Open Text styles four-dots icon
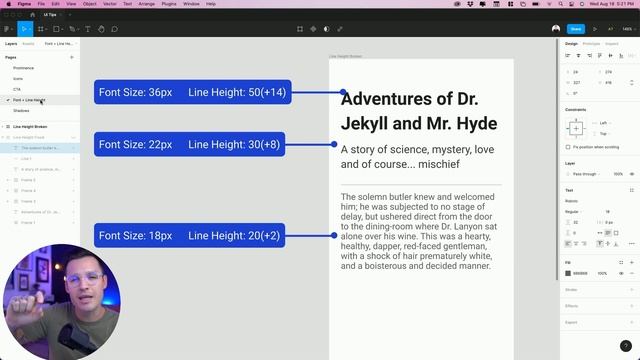The height and width of the screenshot is (360, 640). pos(632,190)
